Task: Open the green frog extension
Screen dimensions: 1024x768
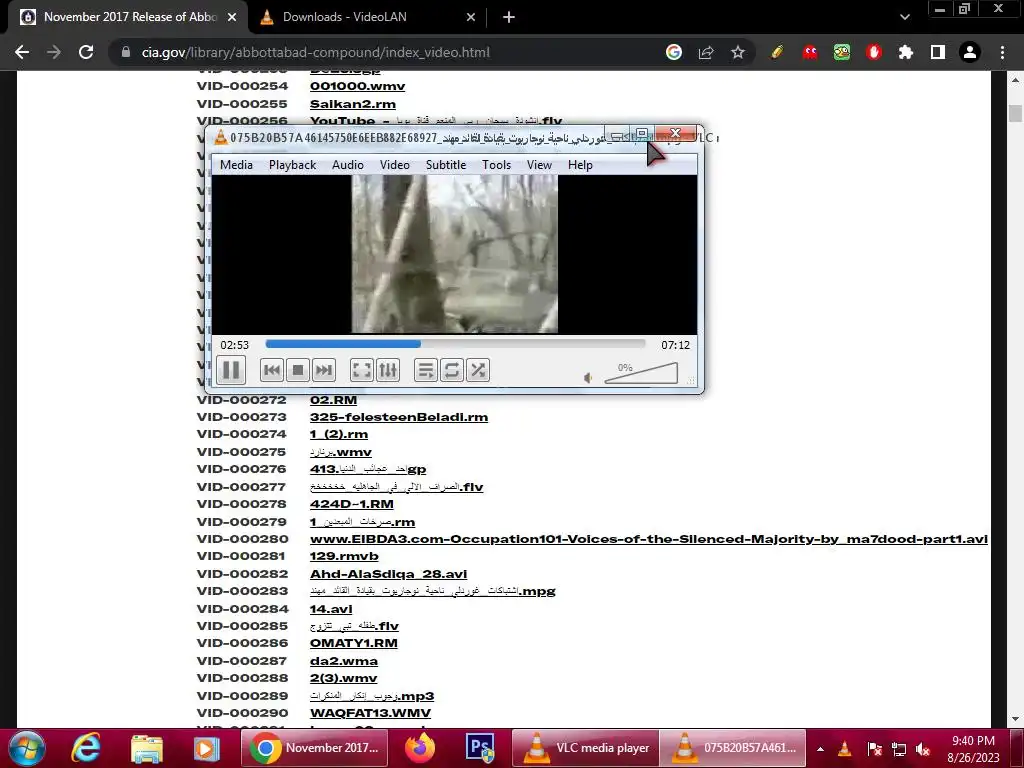Action: coord(842,52)
